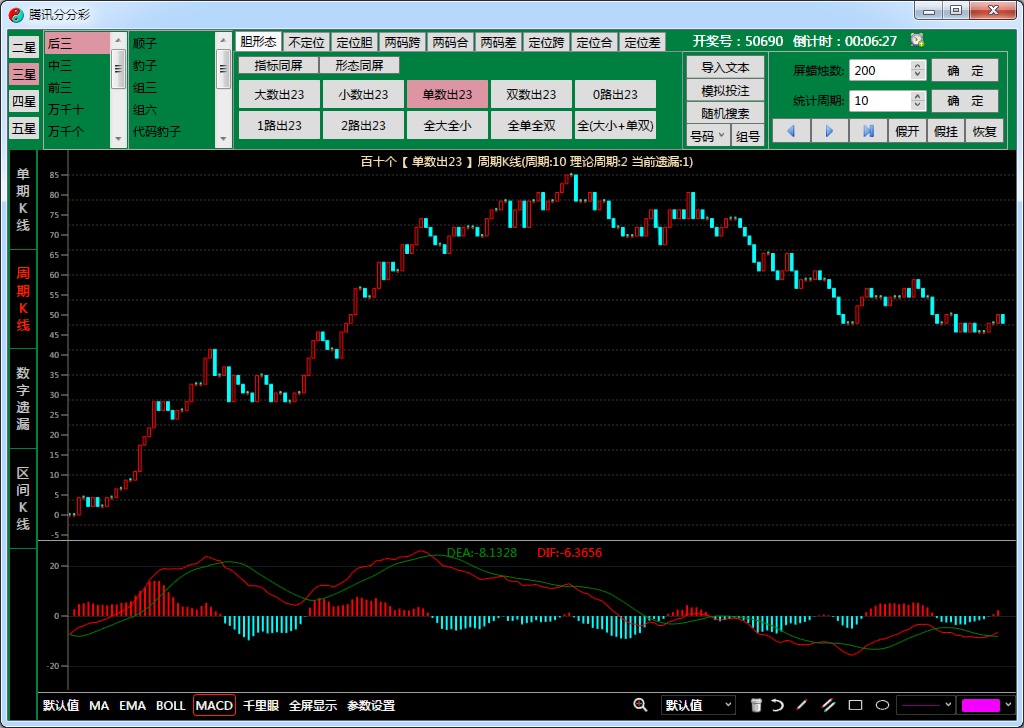Open the 数字遗漏 side tab
The height and width of the screenshot is (728, 1024).
[x=23, y=398]
